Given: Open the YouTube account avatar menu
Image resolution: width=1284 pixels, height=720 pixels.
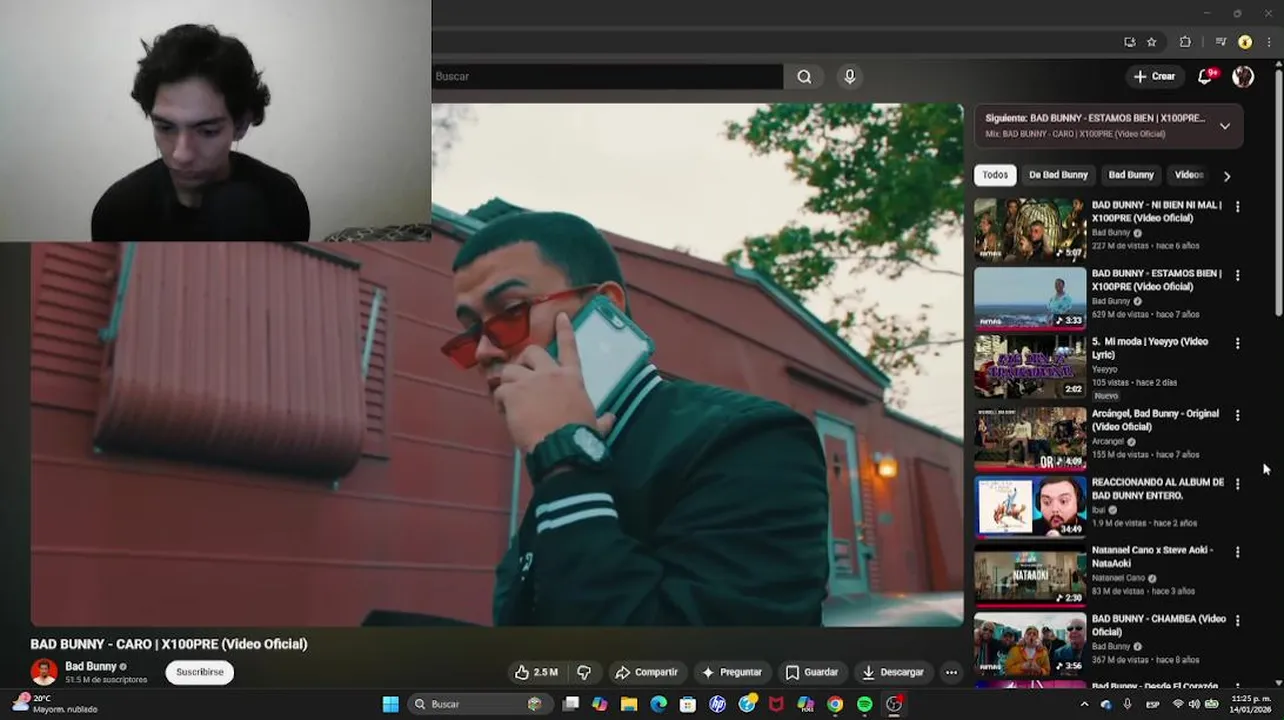Looking at the screenshot, I should pyautogui.click(x=1243, y=77).
